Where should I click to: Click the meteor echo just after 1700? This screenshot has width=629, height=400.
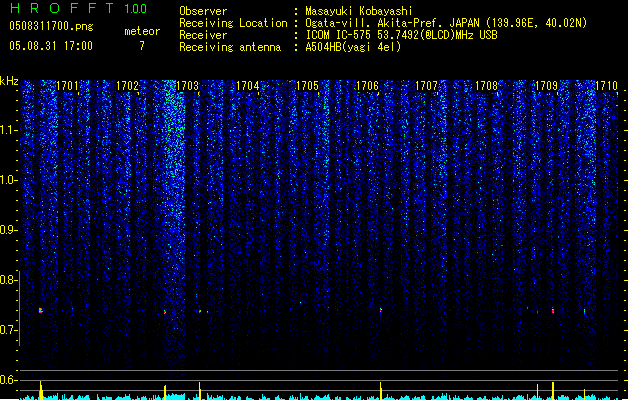click(41, 310)
